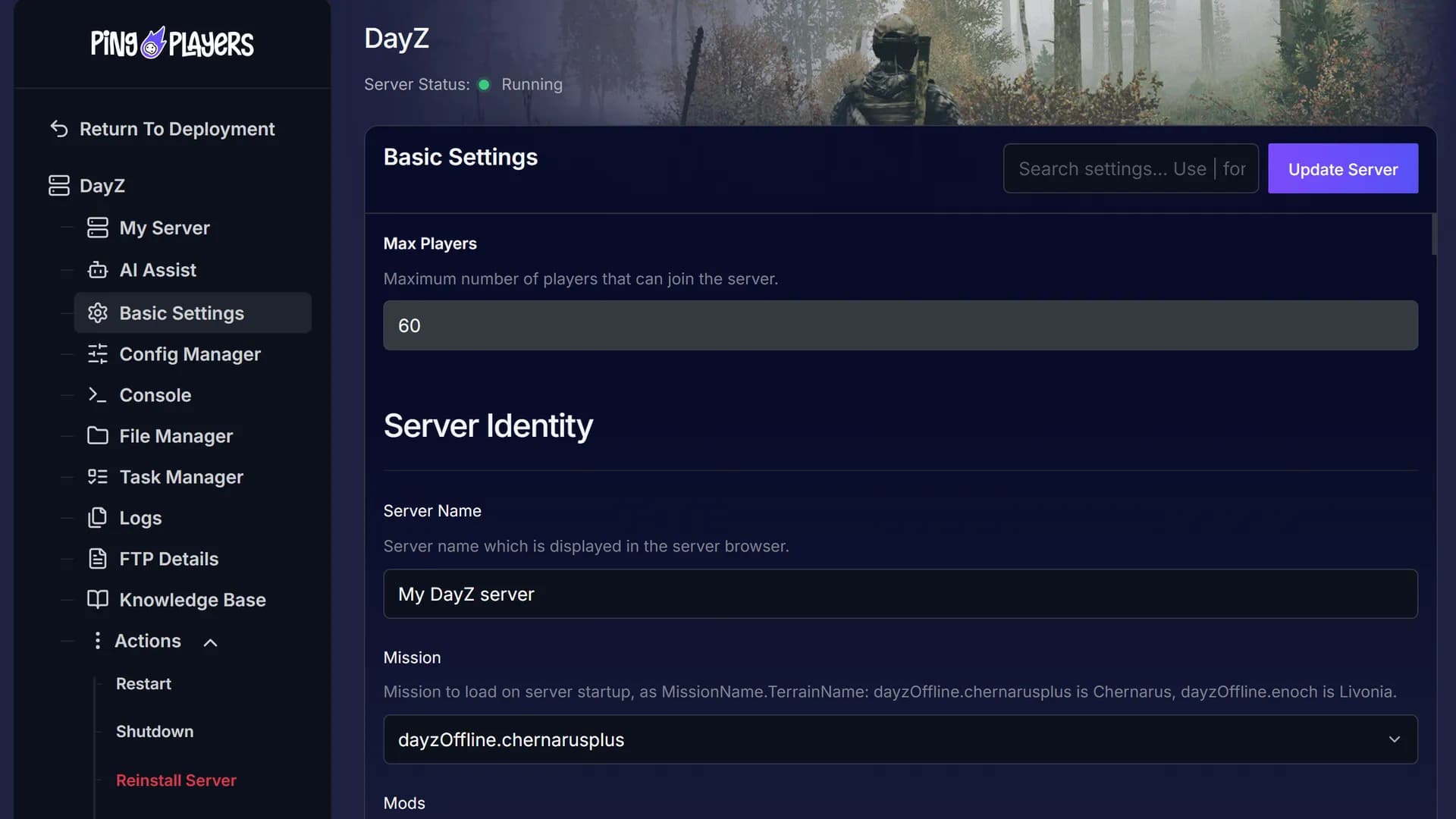Click the Max Players field showing 60
This screenshot has width=1456, height=819.
(900, 325)
